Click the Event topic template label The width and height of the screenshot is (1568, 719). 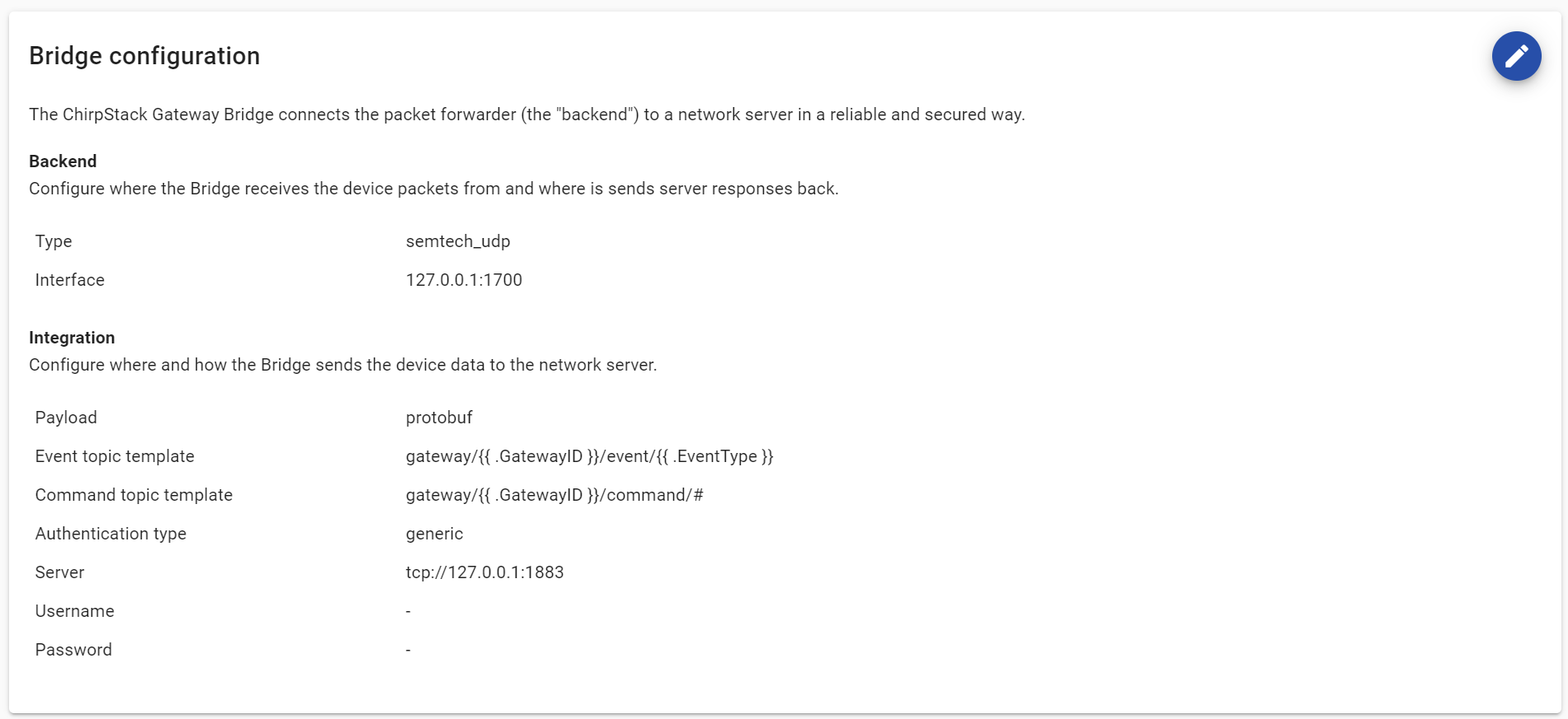pos(115,456)
